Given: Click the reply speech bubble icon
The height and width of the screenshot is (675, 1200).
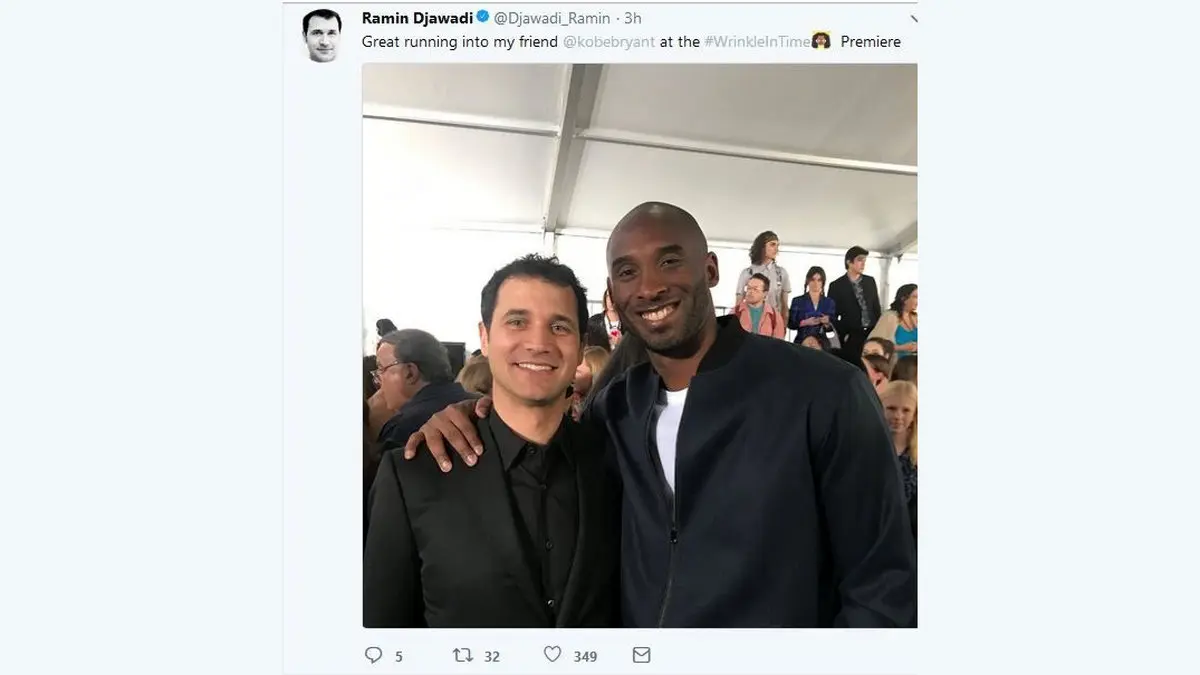Looking at the screenshot, I should (x=374, y=655).
